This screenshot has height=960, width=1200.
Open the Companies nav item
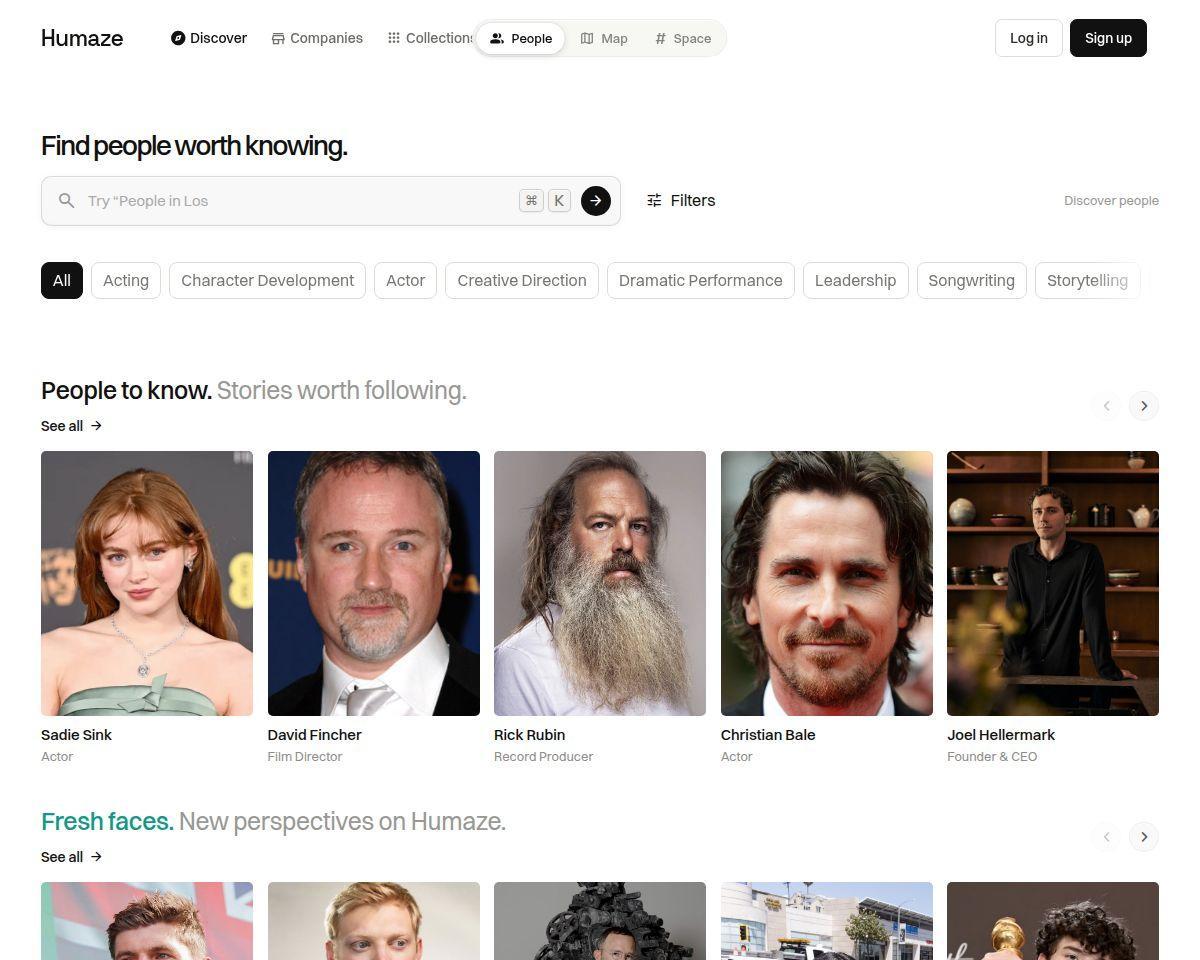pos(317,38)
